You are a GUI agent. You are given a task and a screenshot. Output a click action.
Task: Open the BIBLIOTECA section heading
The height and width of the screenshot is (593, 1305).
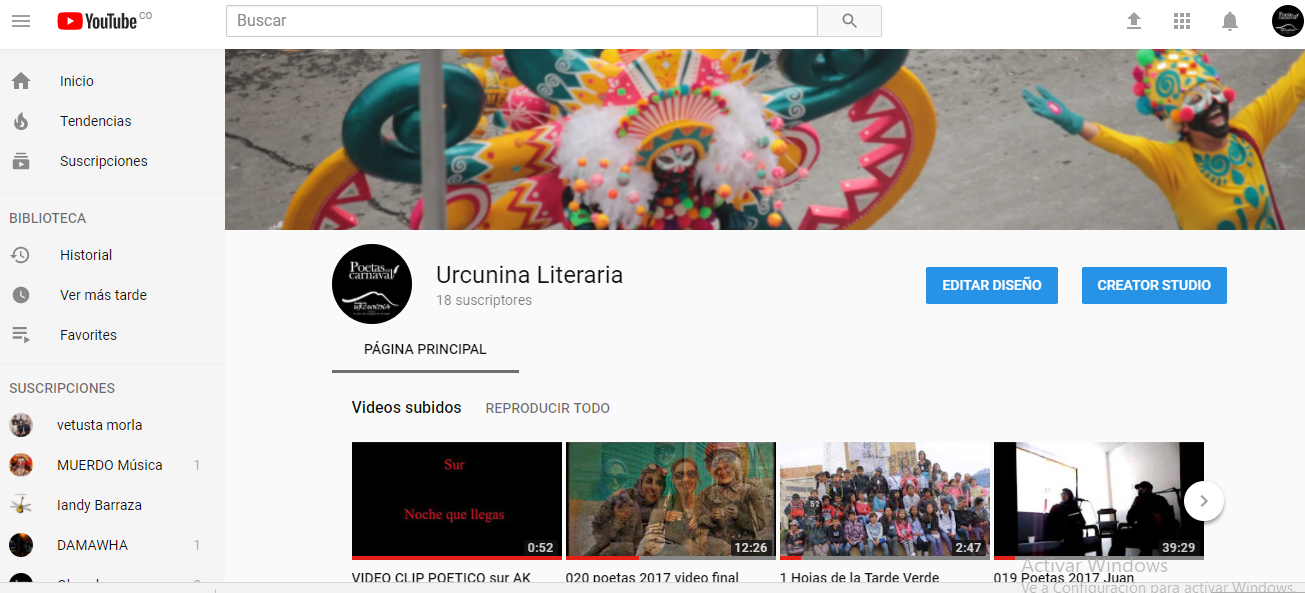48,218
